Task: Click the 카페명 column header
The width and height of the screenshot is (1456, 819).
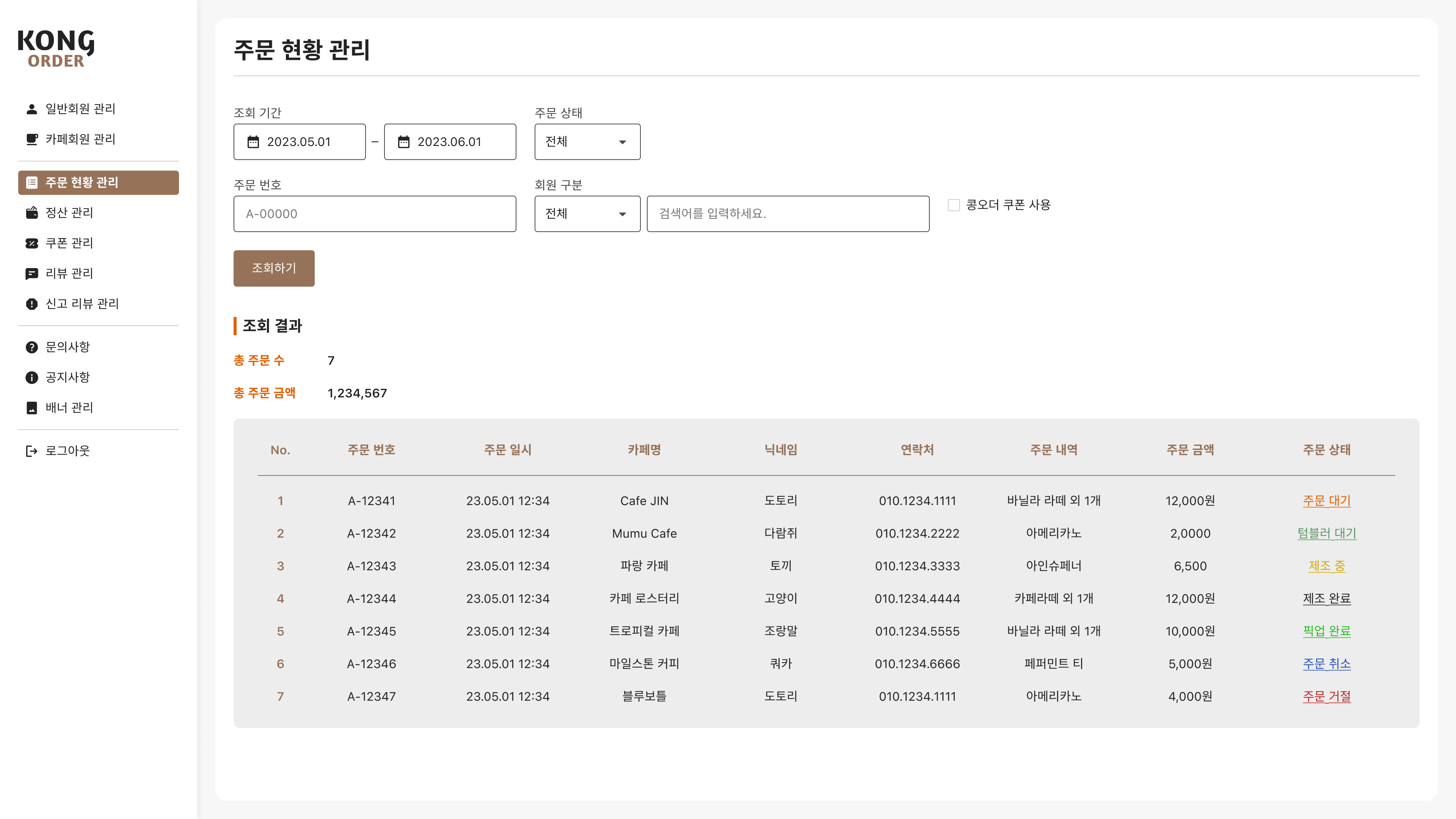Action: (644, 450)
